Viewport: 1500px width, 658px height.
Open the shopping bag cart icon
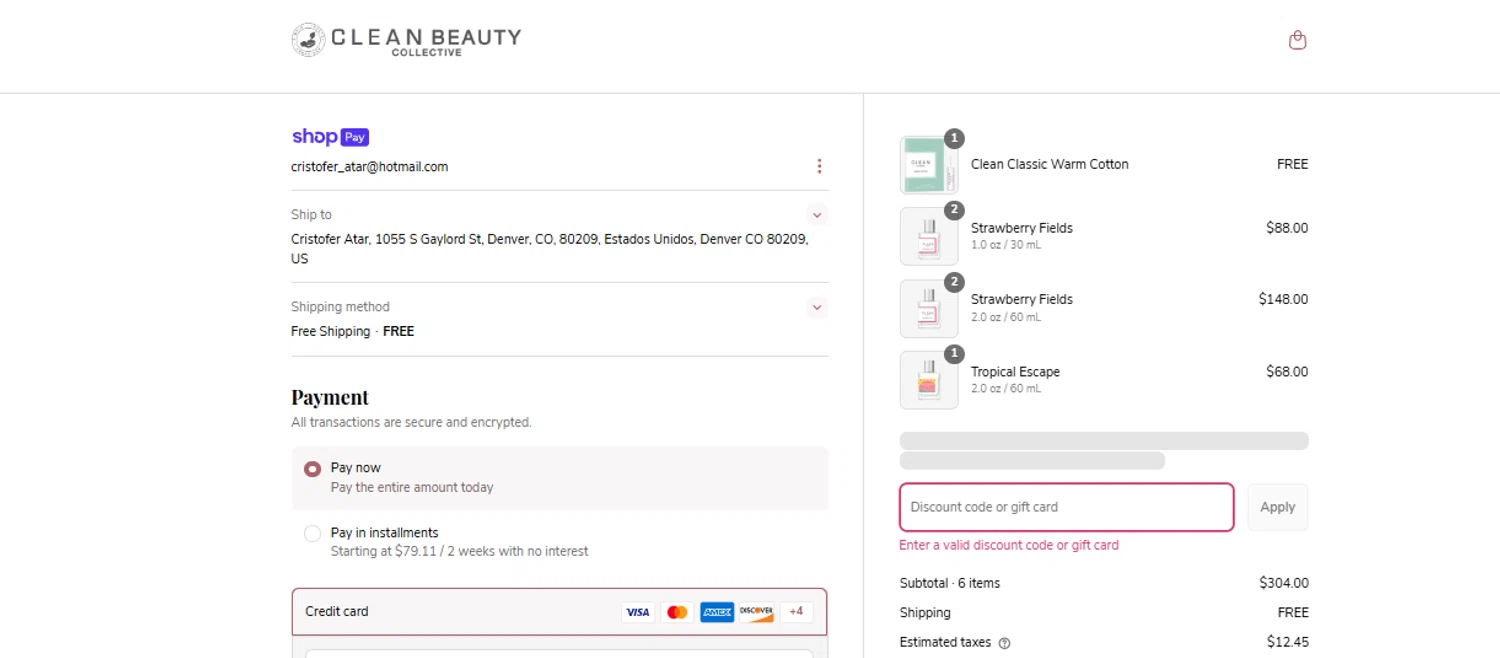[x=1297, y=40]
